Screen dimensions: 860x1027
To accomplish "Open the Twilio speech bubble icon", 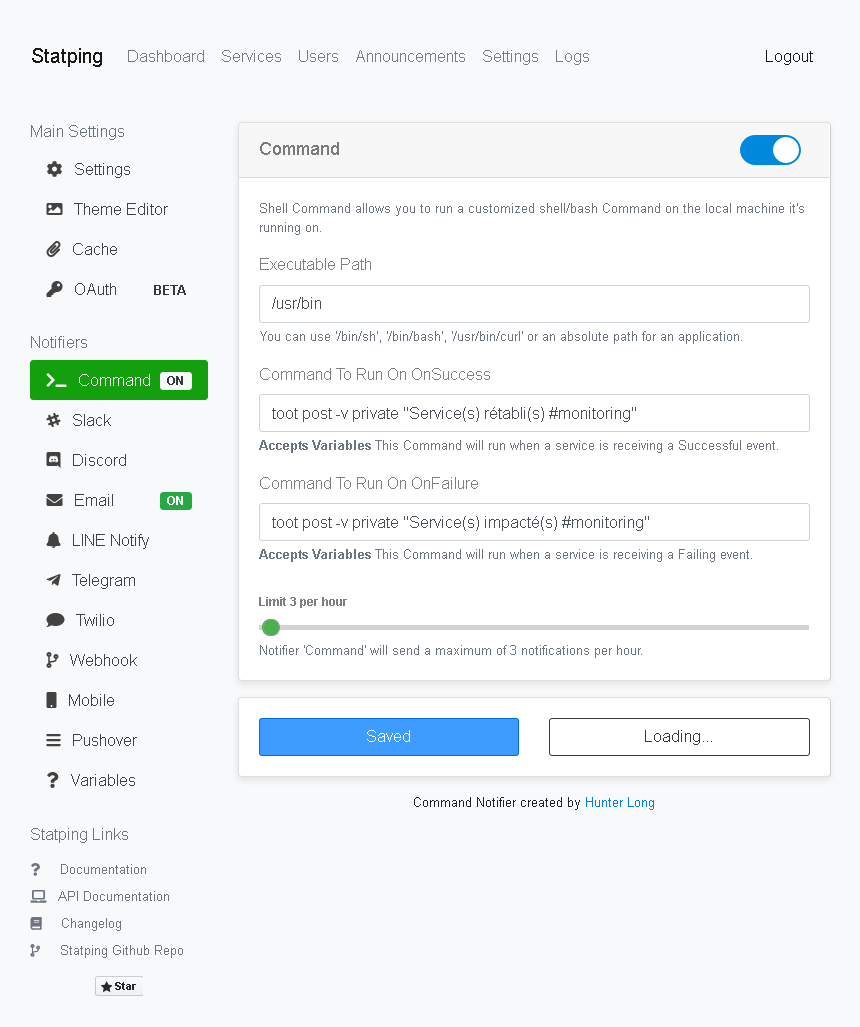I will (x=54, y=620).
